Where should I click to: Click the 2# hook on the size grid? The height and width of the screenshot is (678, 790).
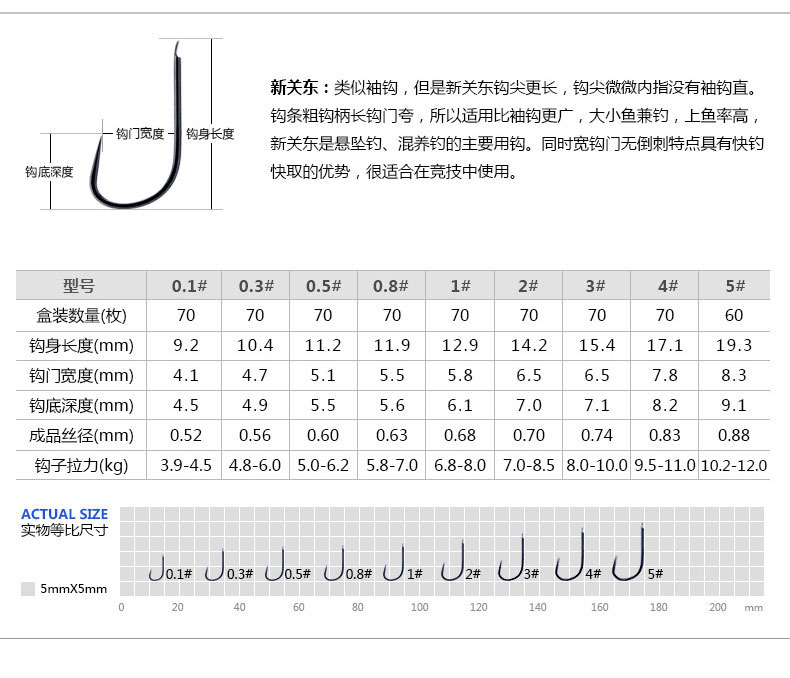453,560
